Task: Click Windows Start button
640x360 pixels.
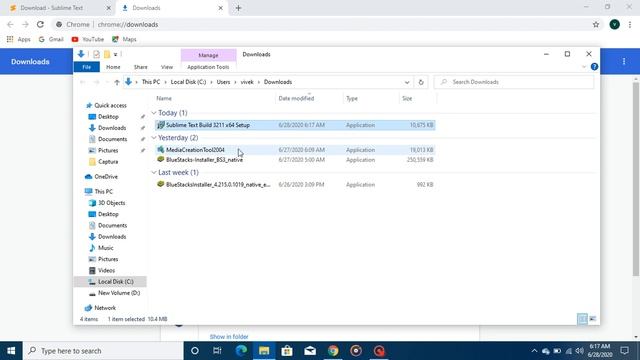Action: coord(11,351)
